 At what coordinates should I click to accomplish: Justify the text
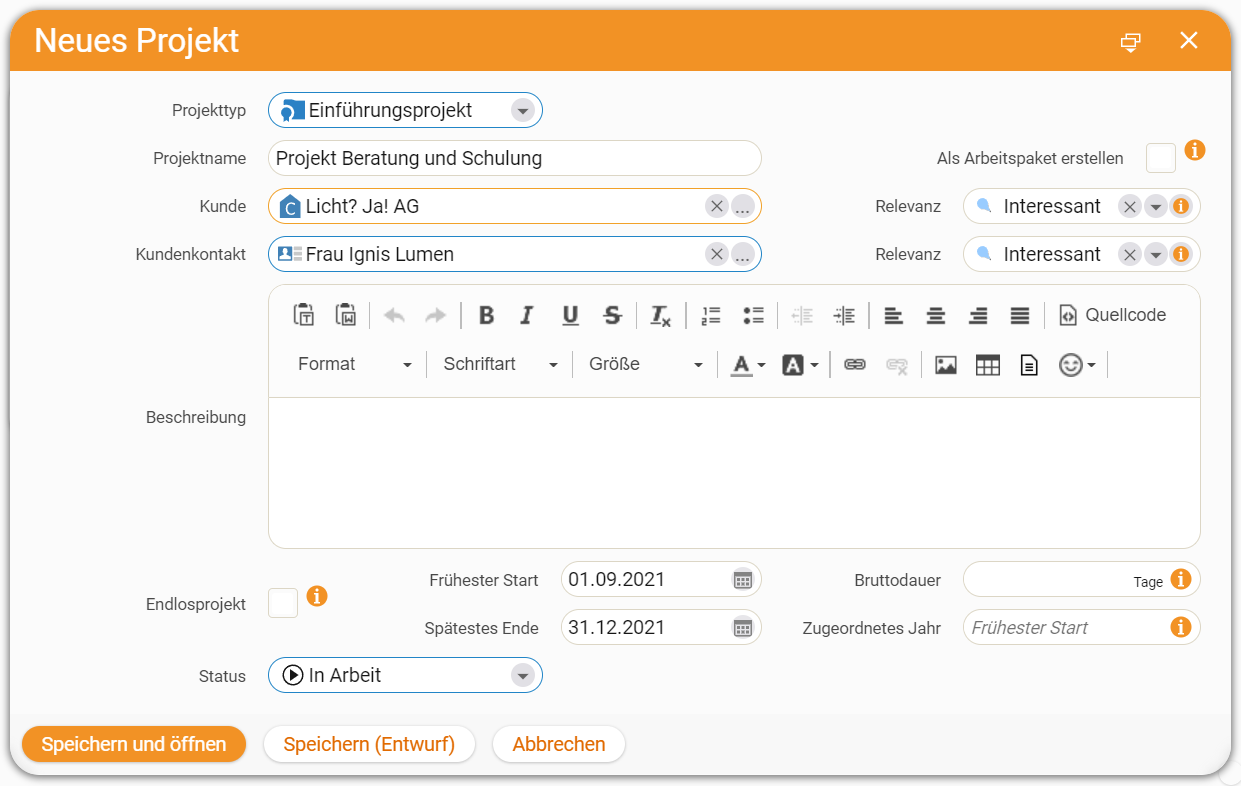coord(1020,315)
